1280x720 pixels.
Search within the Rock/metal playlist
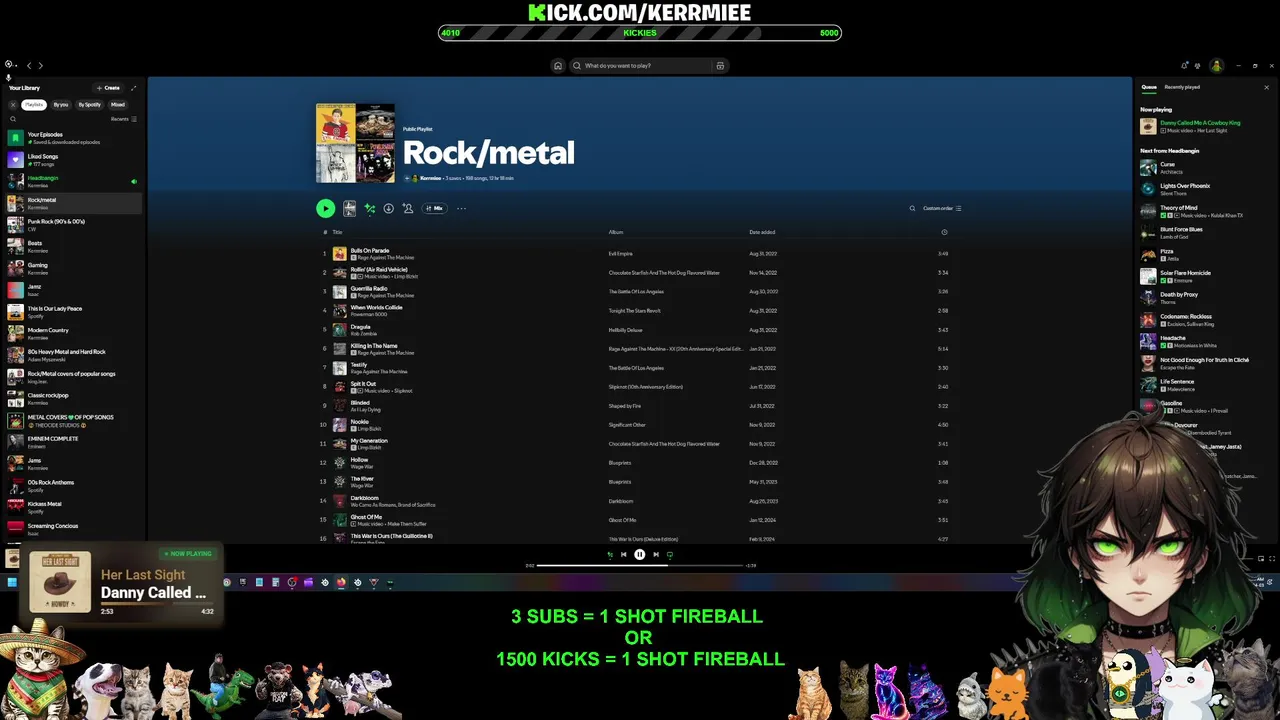(x=912, y=208)
